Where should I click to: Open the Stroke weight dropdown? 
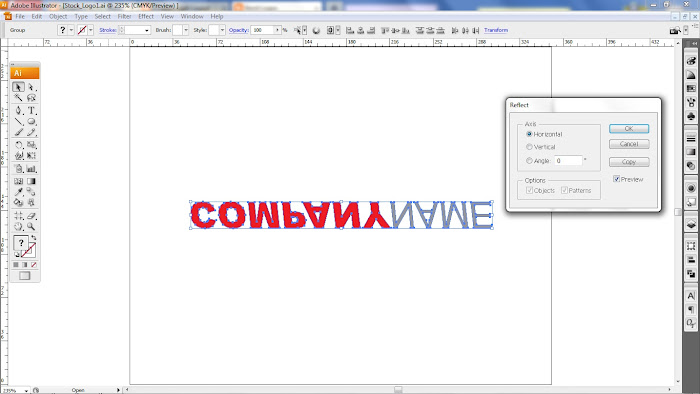click(147, 30)
